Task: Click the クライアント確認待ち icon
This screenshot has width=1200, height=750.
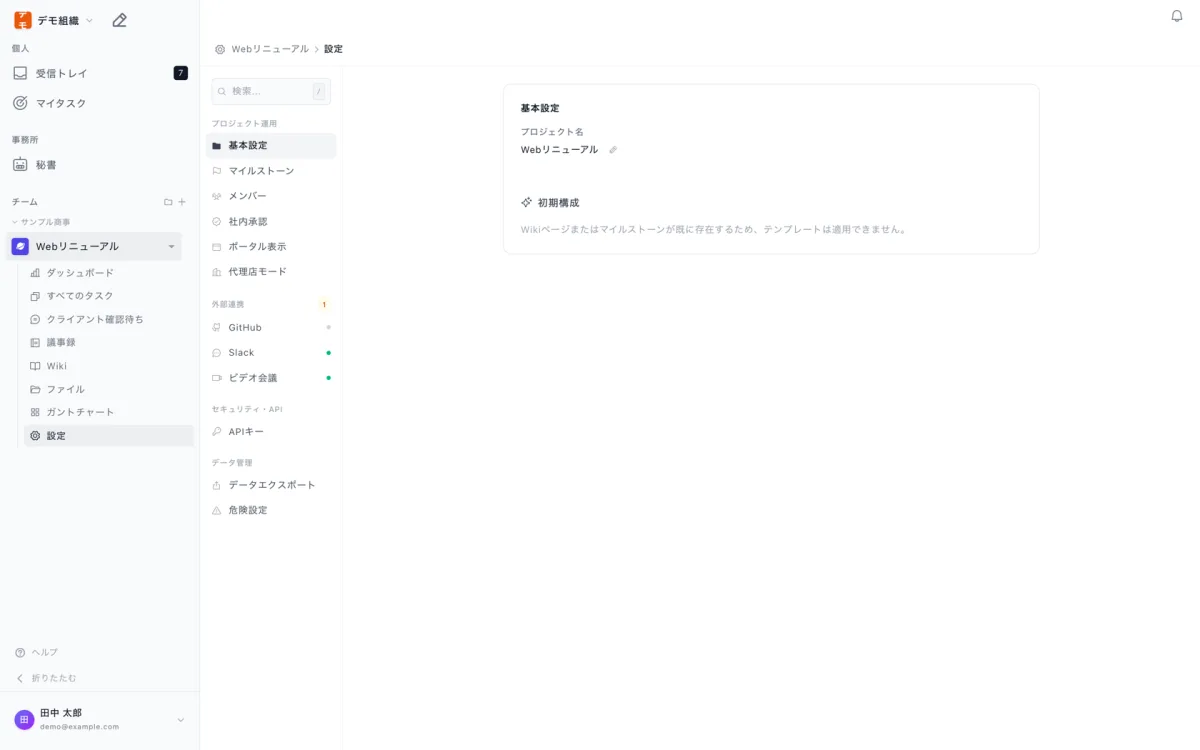Action: click(x=35, y=319)
